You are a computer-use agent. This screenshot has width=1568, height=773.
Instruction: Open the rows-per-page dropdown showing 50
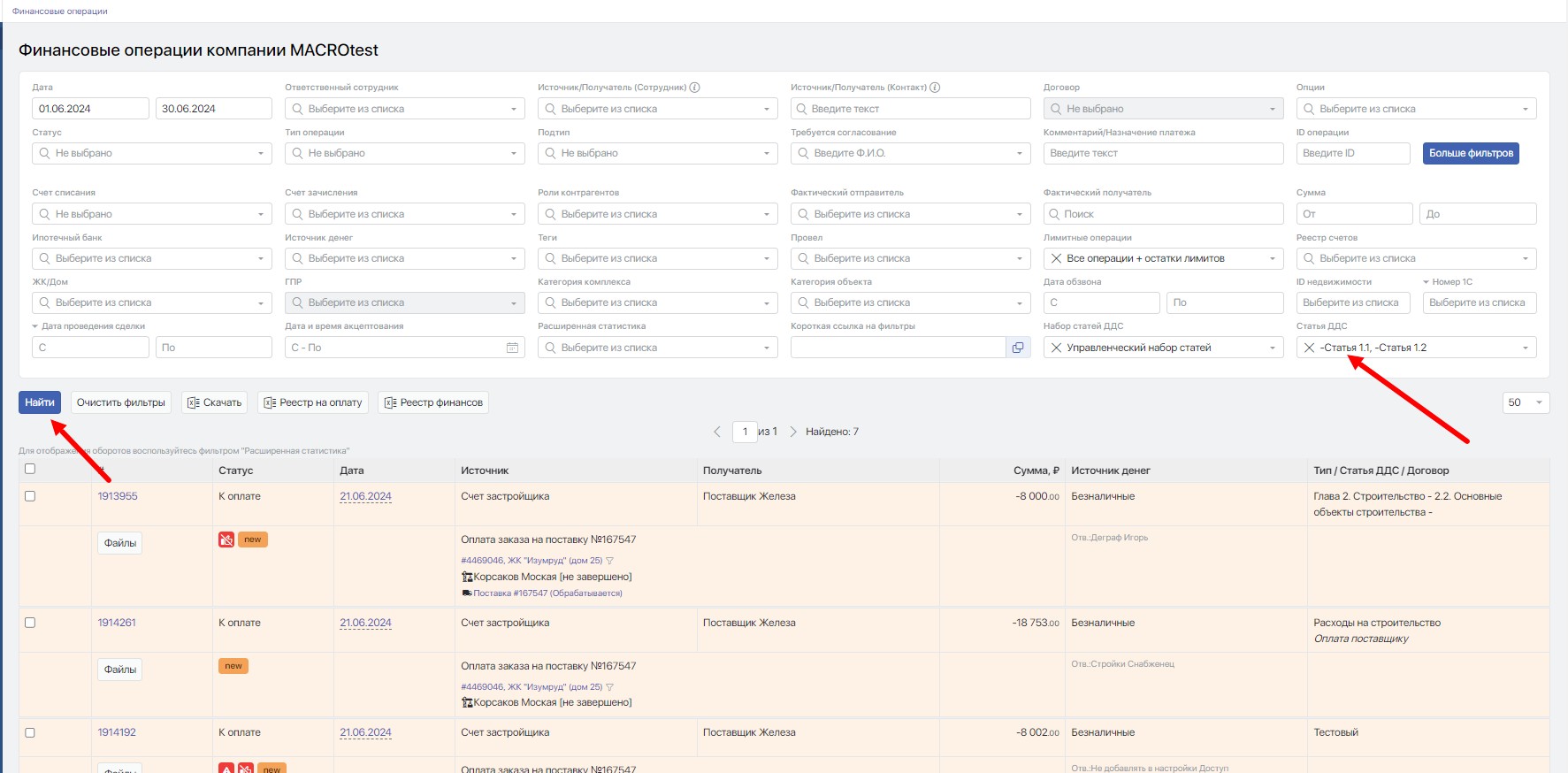(1526, 402)
